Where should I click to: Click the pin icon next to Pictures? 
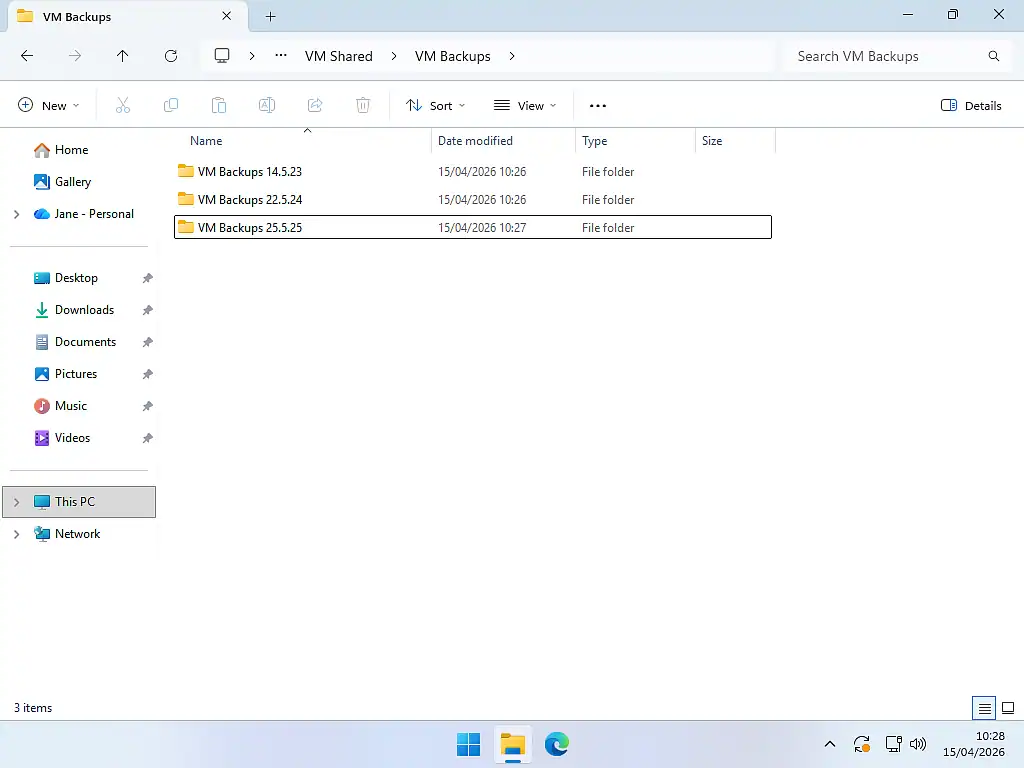147,373
